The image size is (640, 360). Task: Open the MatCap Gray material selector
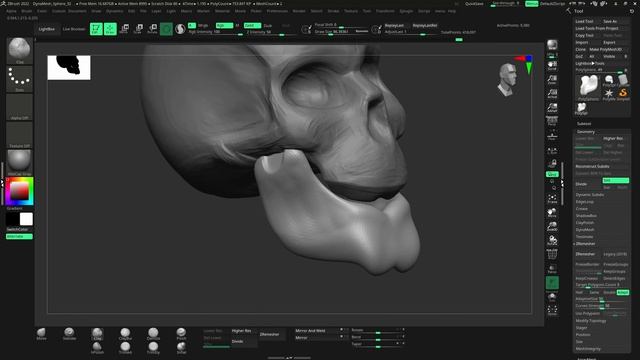[x=19, y=162]
